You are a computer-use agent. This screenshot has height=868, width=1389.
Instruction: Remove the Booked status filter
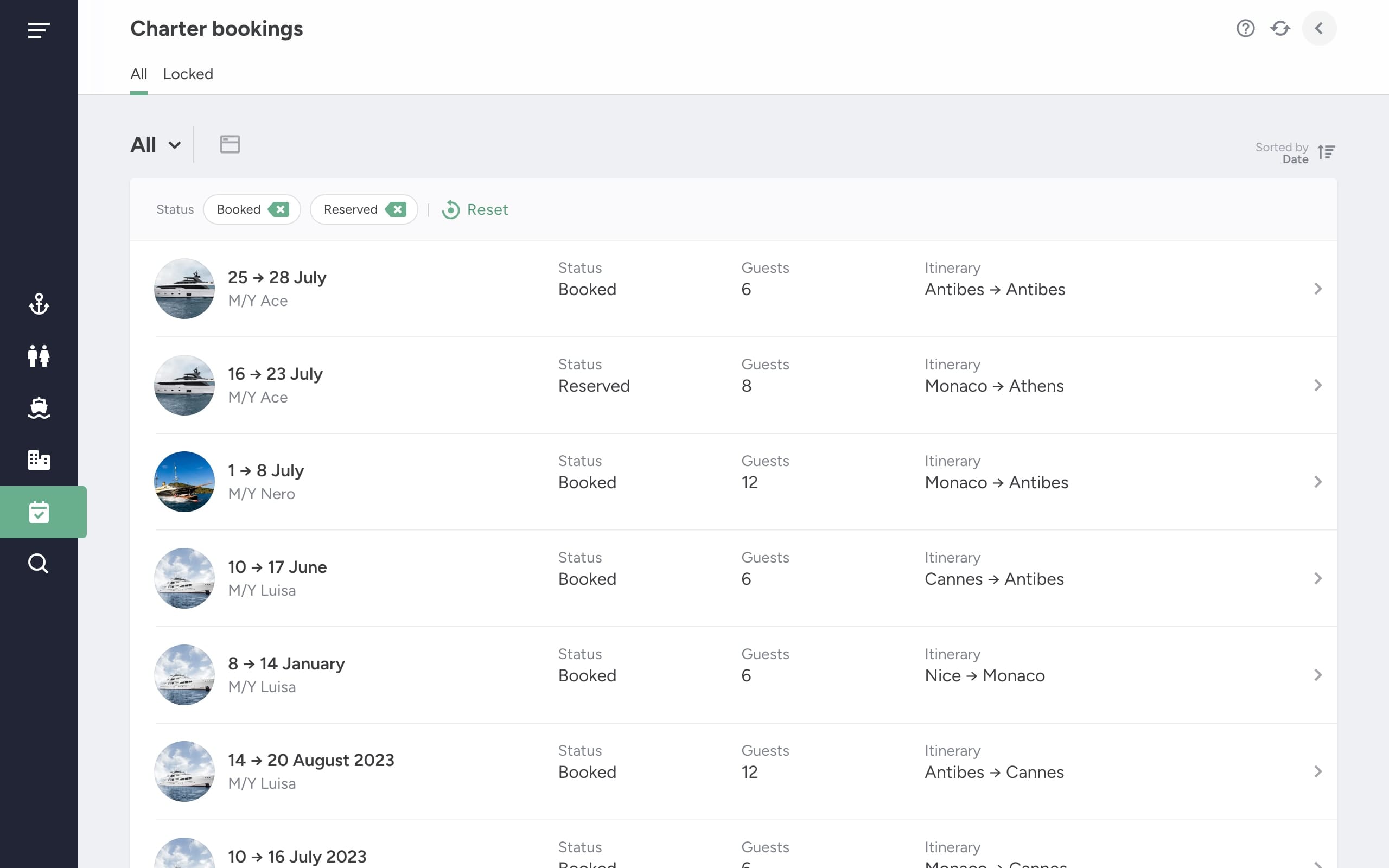tap(279, 209)
